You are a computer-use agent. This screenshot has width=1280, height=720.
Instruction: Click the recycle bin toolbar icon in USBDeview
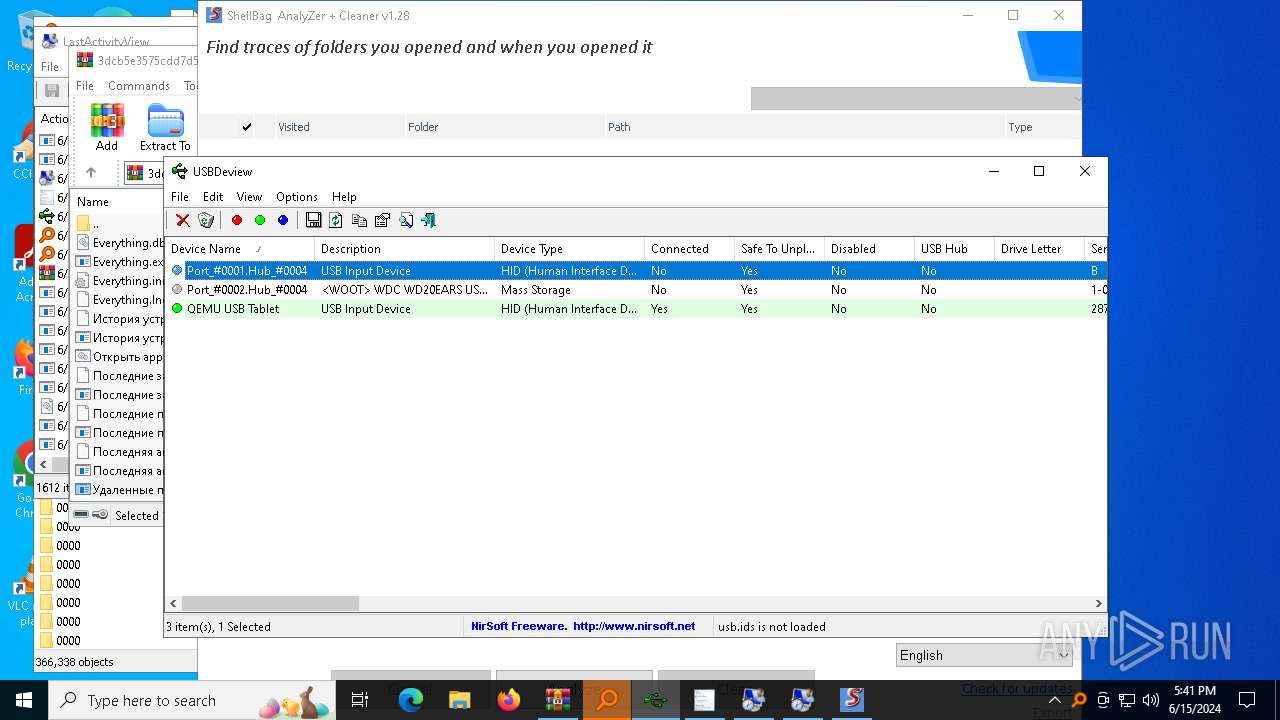[206, 220]
